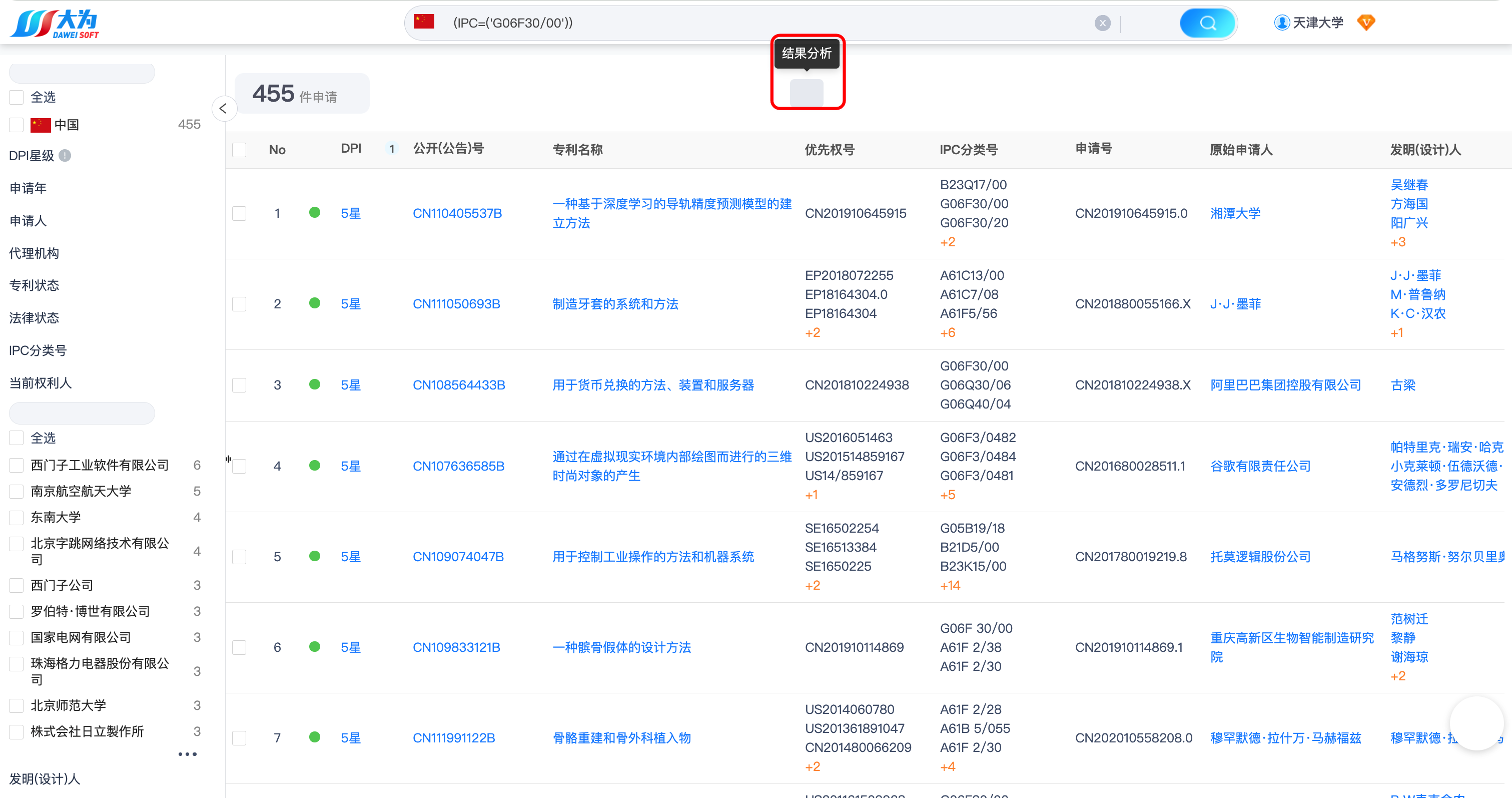Screen dimensions: 1512x798
Task: Click the China flag in search bar
Action: click(x=424, y=22)
